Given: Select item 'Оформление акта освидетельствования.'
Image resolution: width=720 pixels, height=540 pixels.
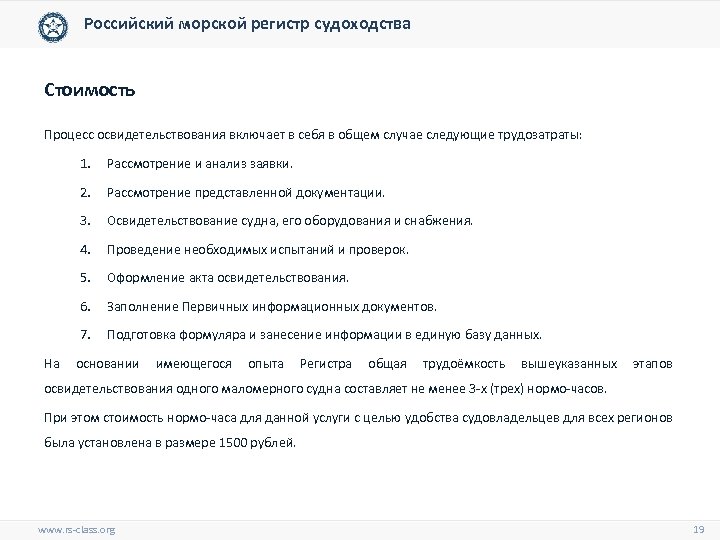Looking at the screenshot, I should click(228, 278).
